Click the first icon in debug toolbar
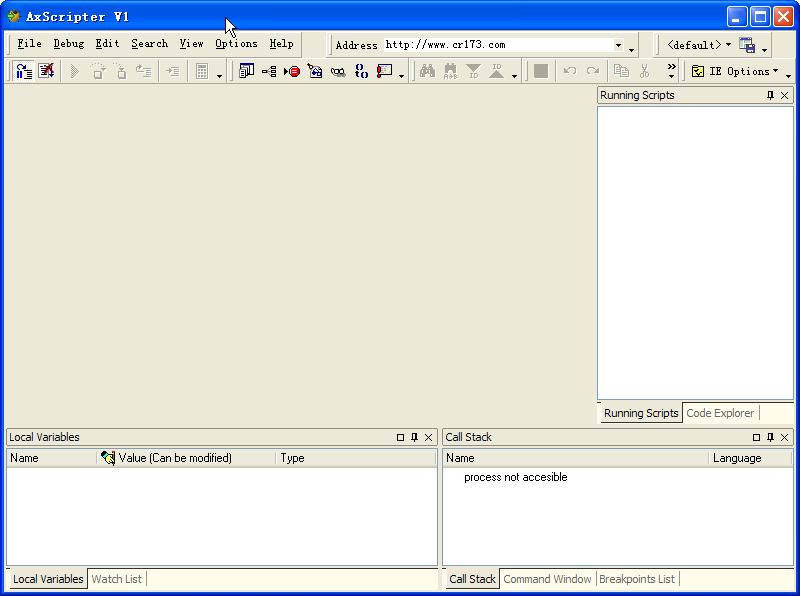Image resolution: width=800 pixels, height=596 pixels. (24, 71)
